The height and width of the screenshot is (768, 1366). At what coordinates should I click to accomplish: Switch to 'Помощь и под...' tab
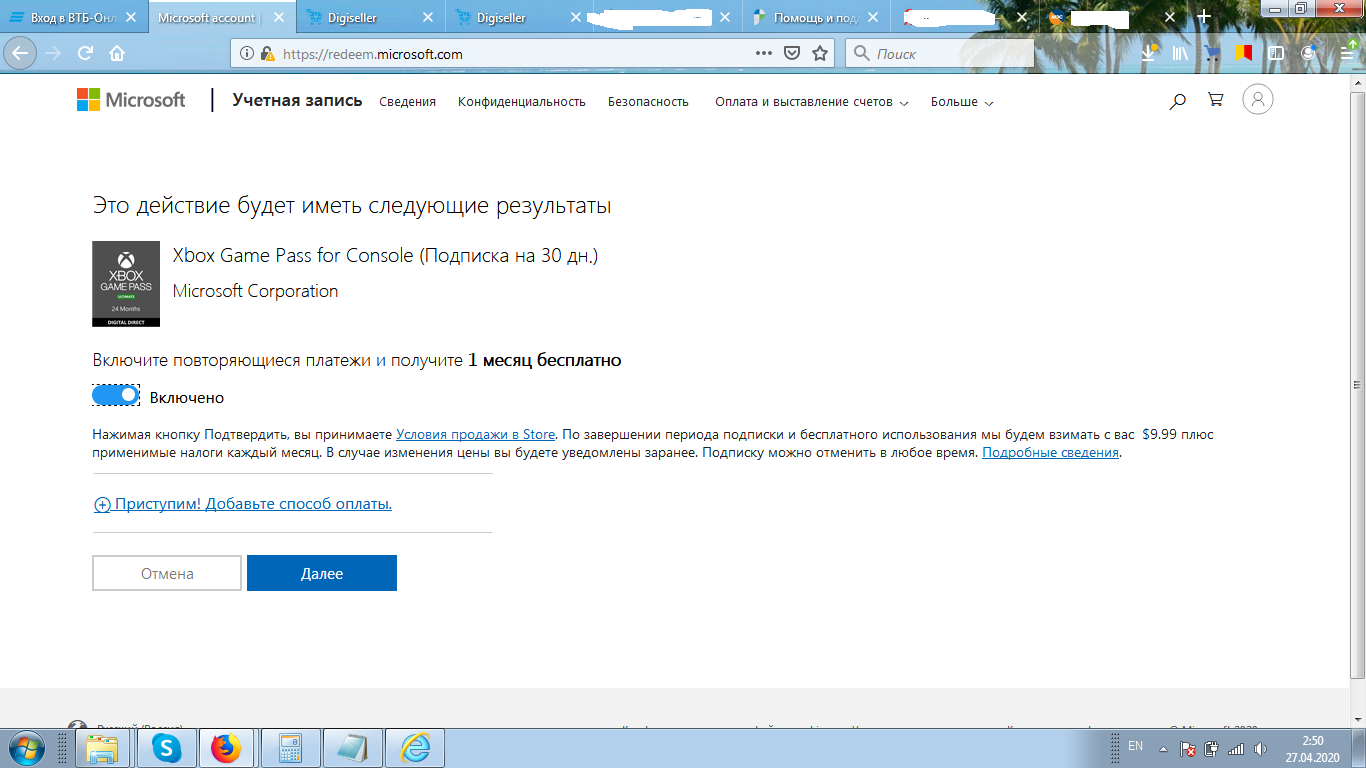click(x=817, y=17)
